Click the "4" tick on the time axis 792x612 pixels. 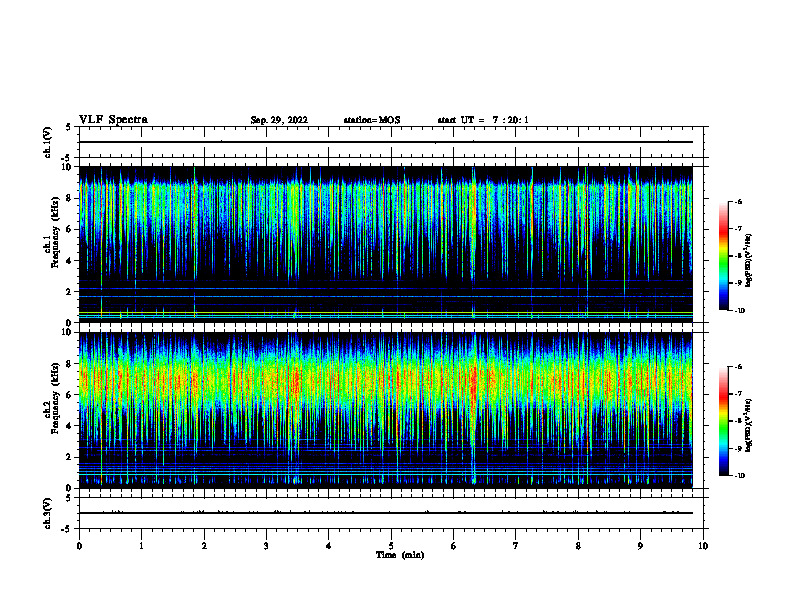pyautogui.click(x=329, y=546)
